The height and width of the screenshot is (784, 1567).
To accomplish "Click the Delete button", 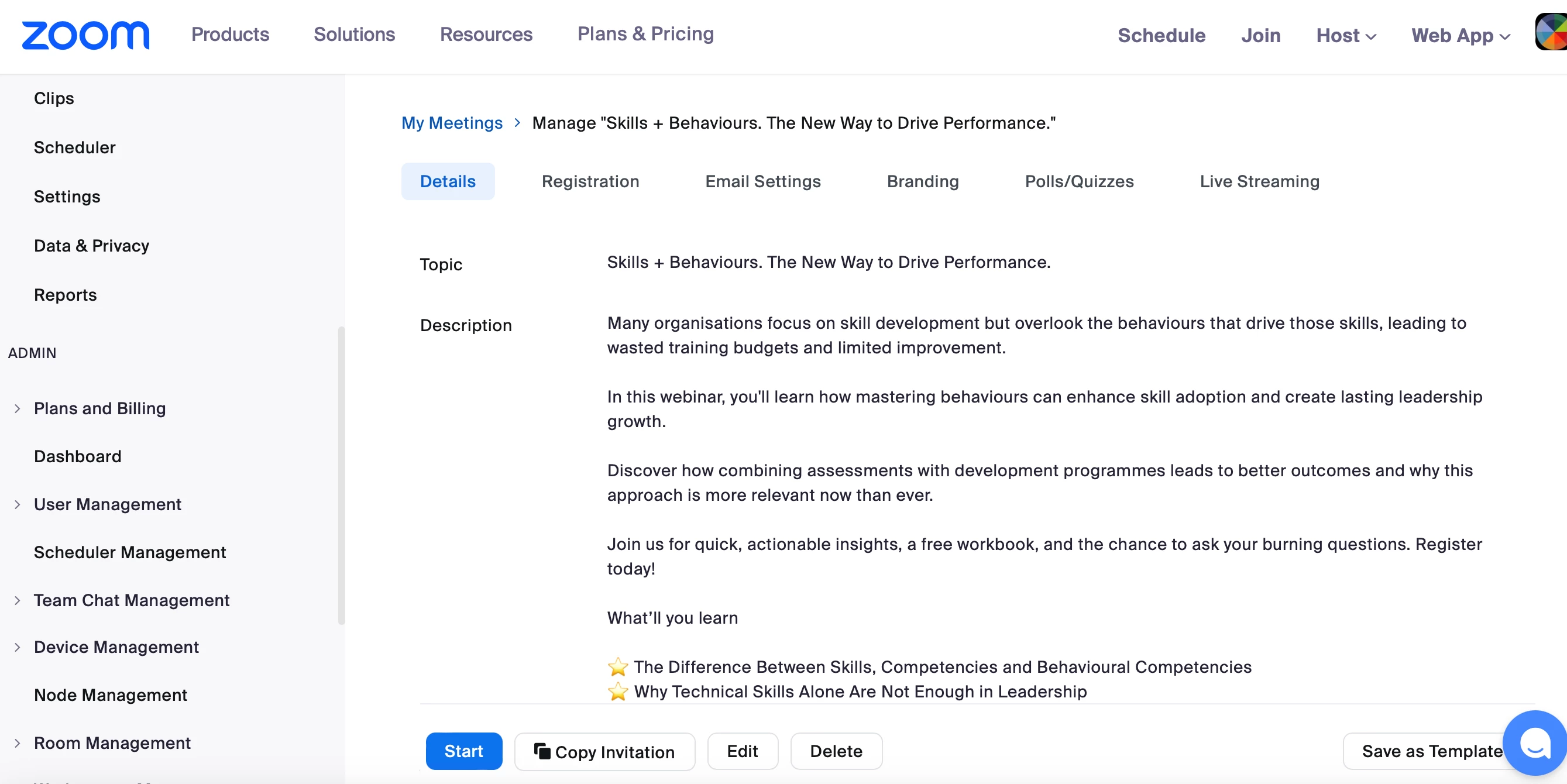I will pos(836,751).
